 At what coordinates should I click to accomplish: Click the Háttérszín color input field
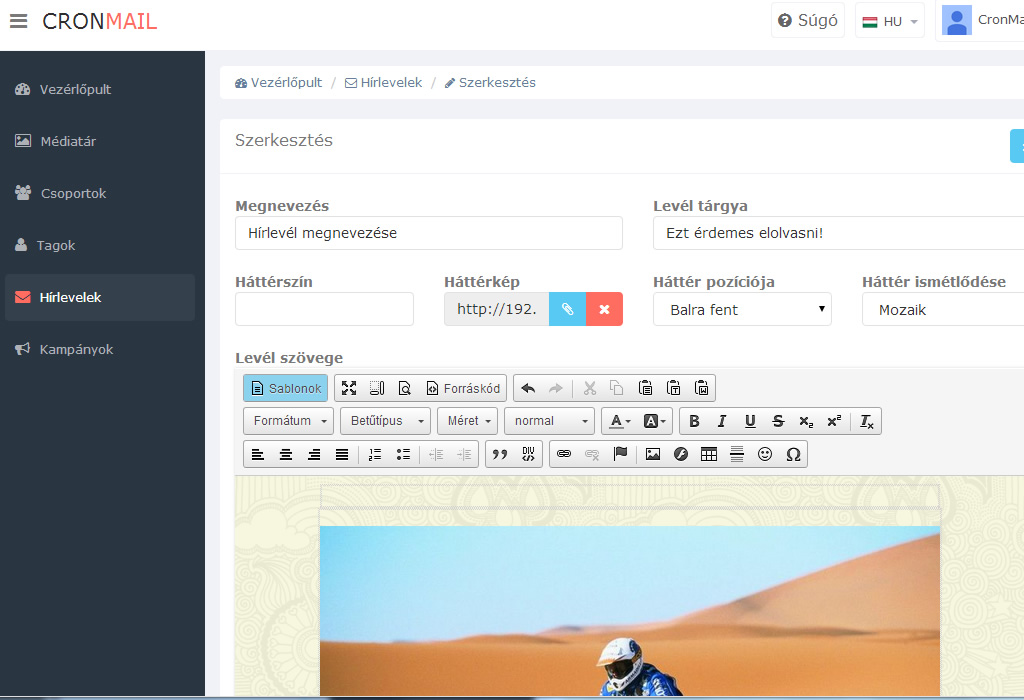tap(325, 310)
